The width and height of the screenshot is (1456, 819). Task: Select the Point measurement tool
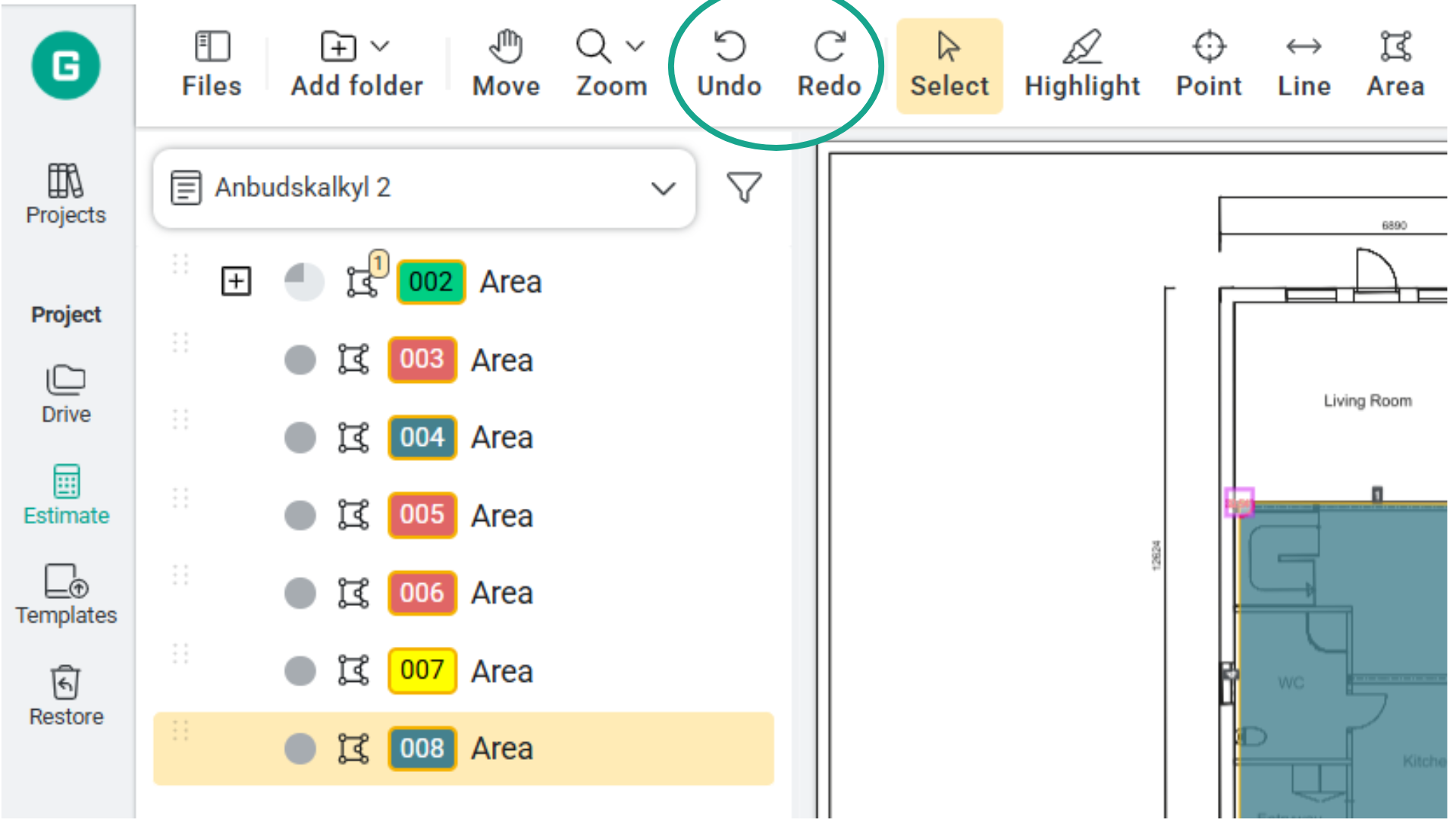pos(1209,65)
